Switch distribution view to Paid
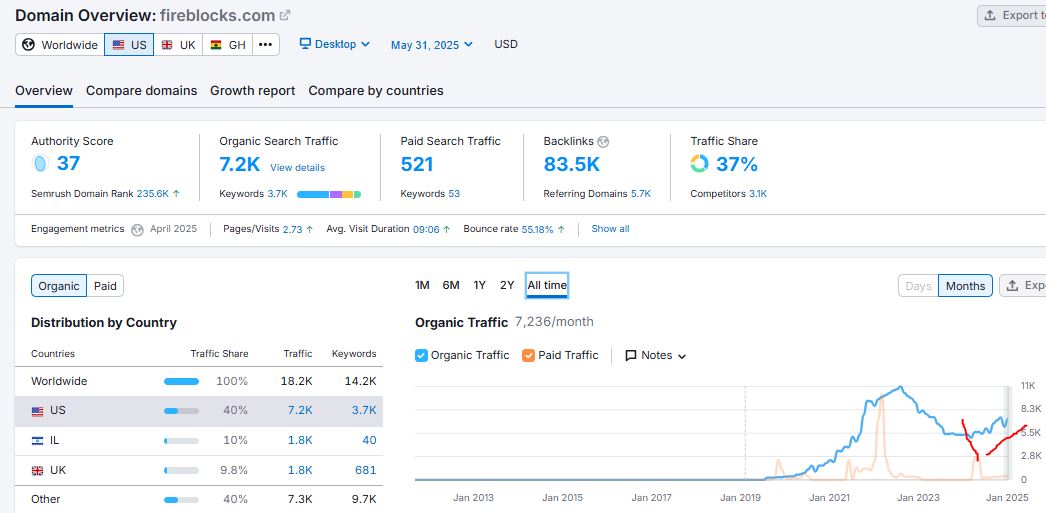1046x513 pixels. 105,286
